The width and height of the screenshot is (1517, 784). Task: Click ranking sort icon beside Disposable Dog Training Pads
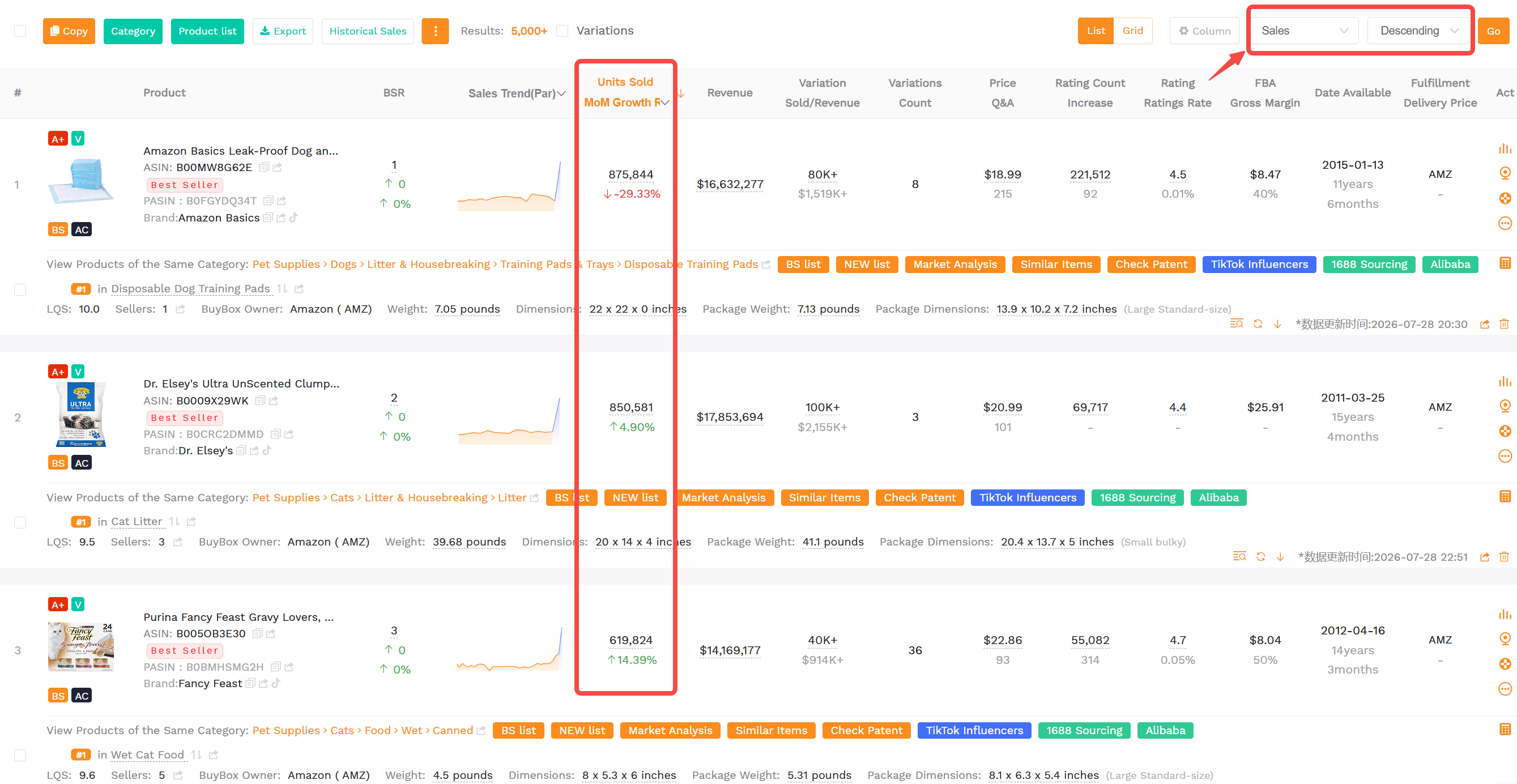tap(282, 289)
